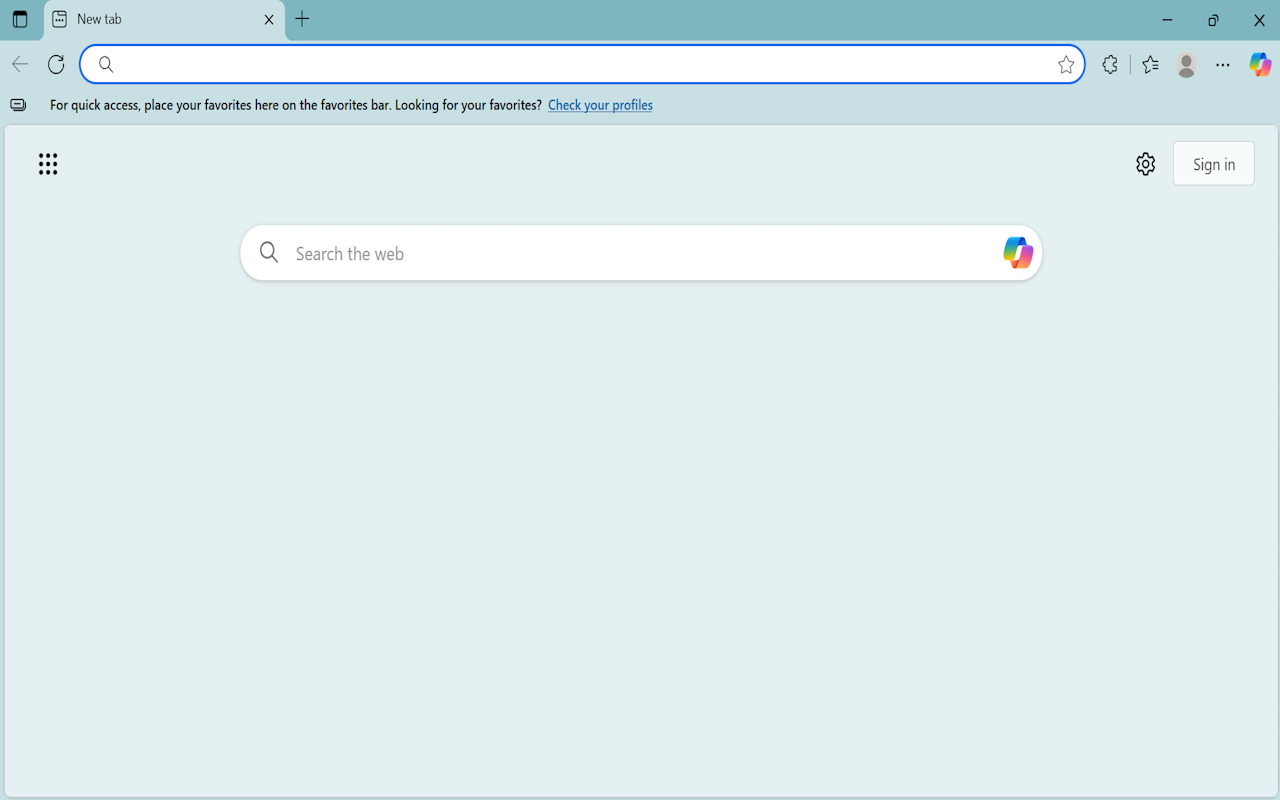Follow the Check your profiles link
Screen dimensions: 1280x800
600,105
